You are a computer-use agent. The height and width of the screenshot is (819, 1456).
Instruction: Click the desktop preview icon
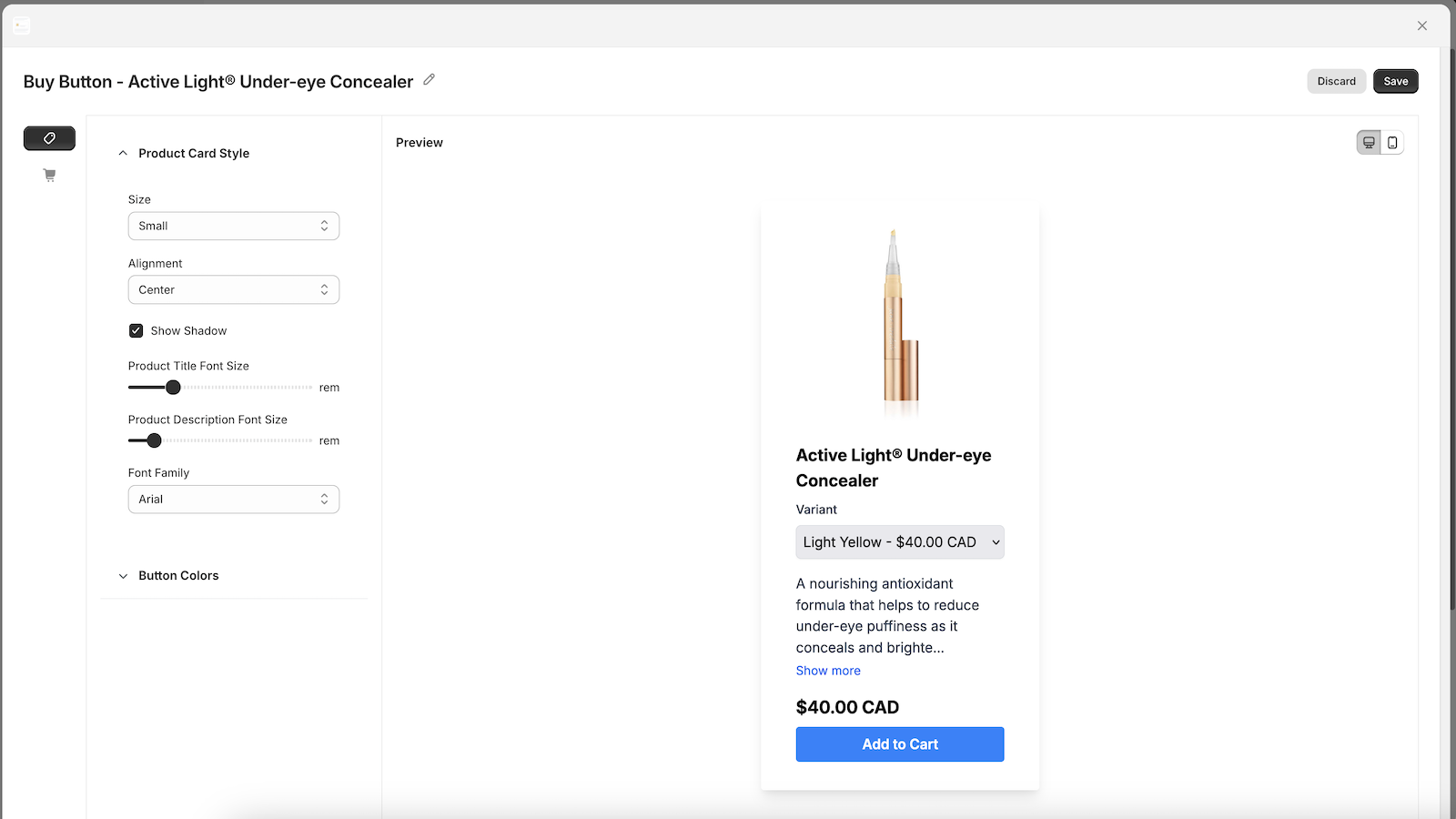[x=1369, y=142]
